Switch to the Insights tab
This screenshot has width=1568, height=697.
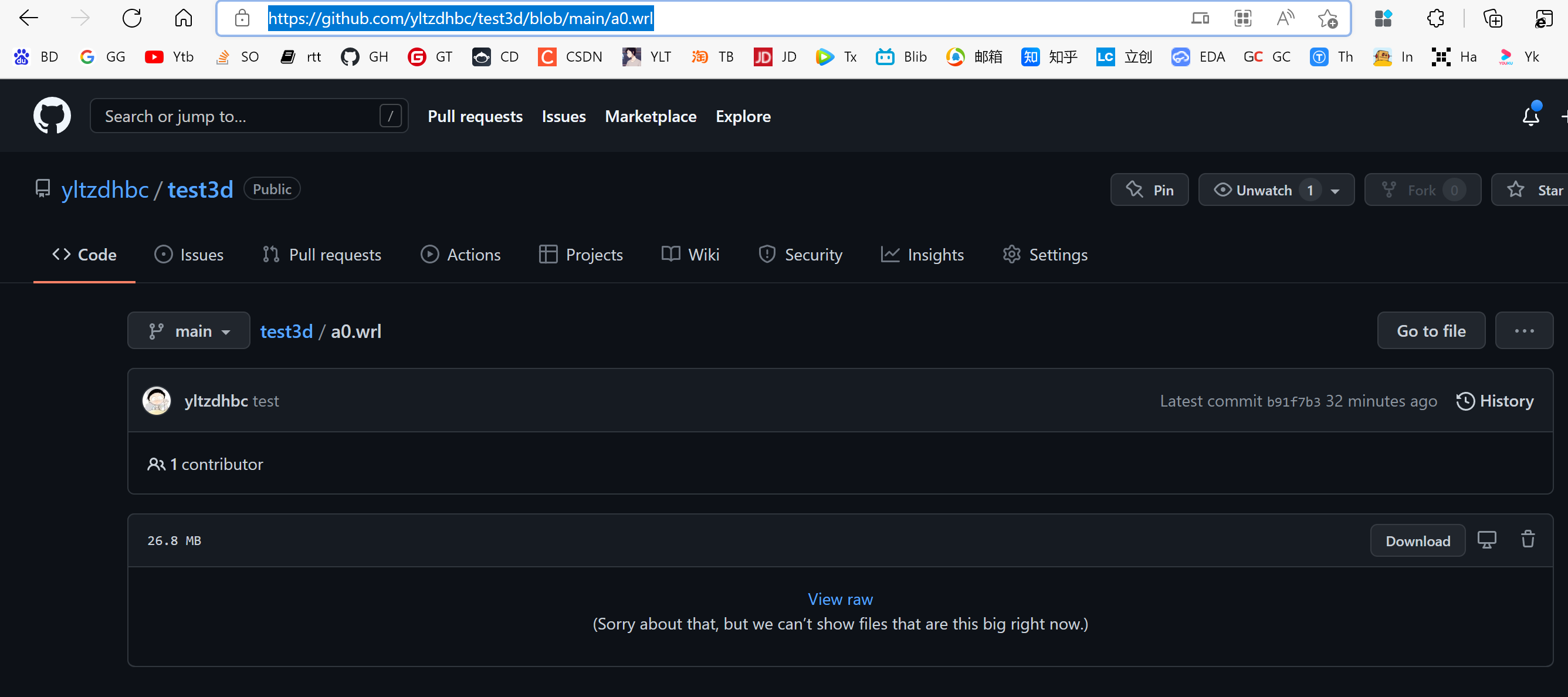(x=922, y=255)
